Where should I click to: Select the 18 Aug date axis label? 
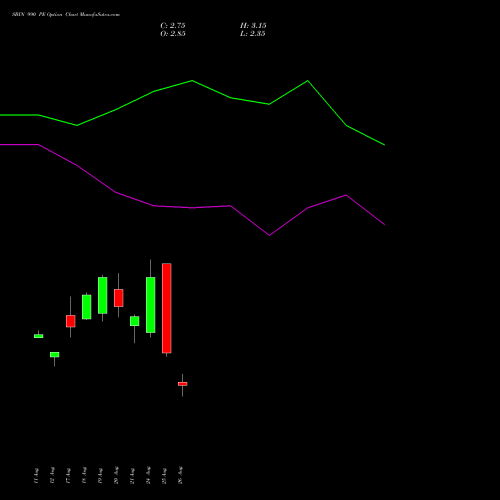[84, 475]
